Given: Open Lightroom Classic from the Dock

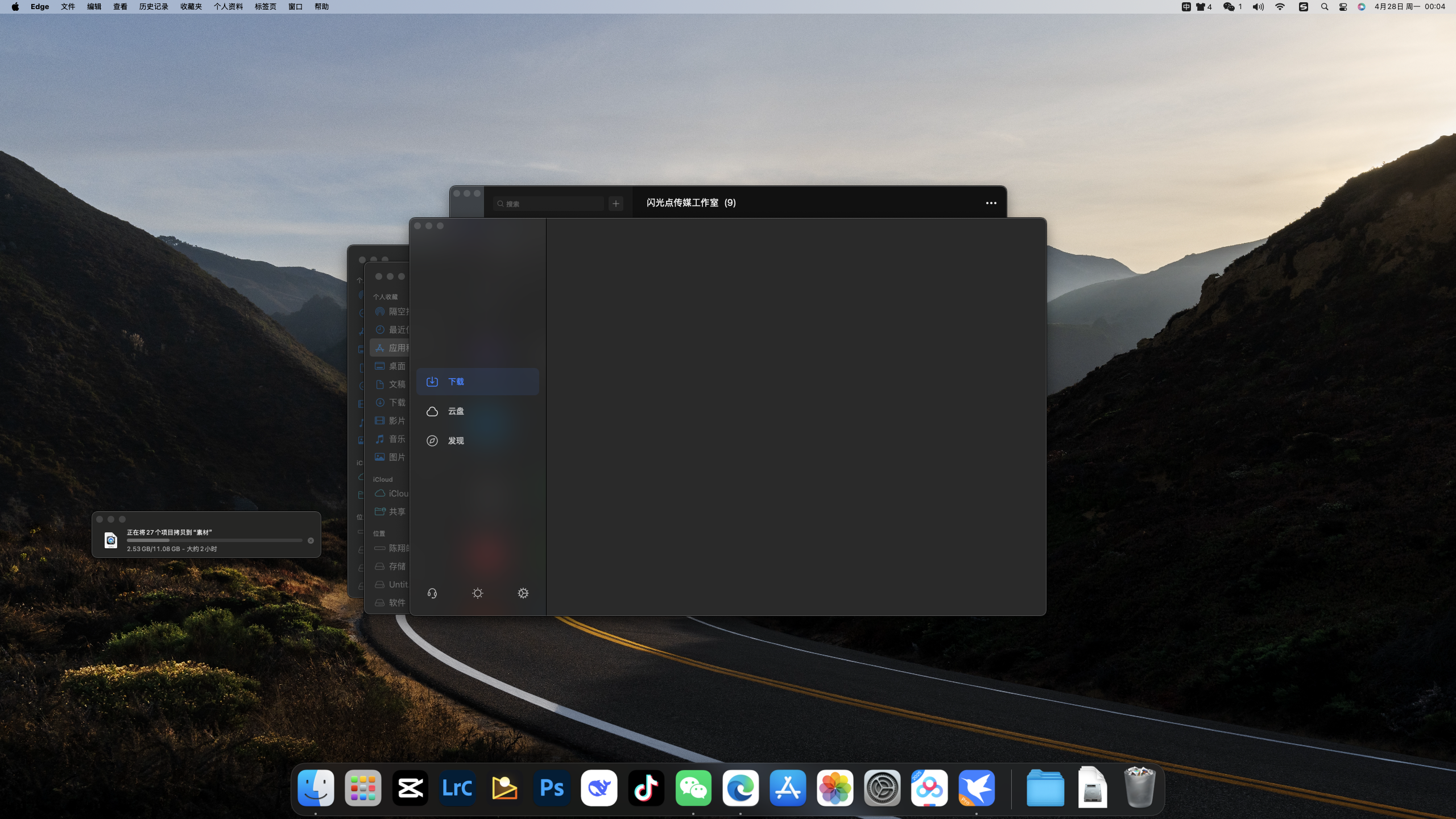Looking at the screenshot, I should tap(457, 788).
